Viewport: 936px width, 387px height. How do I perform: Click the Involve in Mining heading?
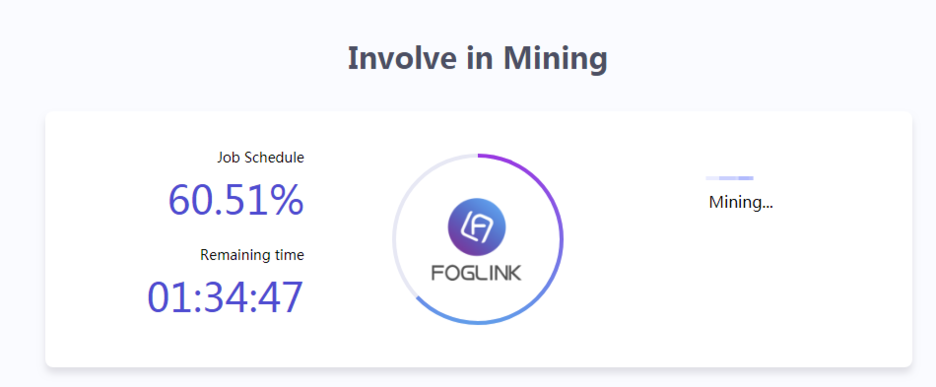[478, 59]
